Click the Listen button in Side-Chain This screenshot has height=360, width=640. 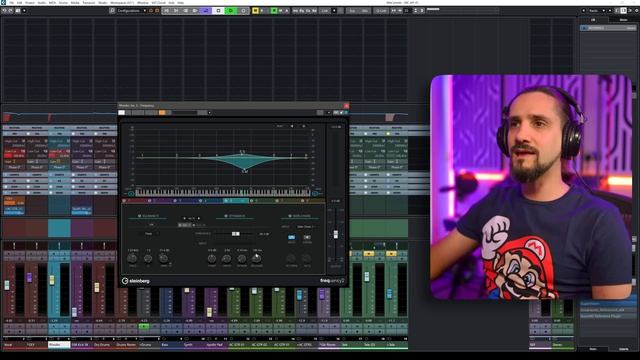[x=307, y=237]
